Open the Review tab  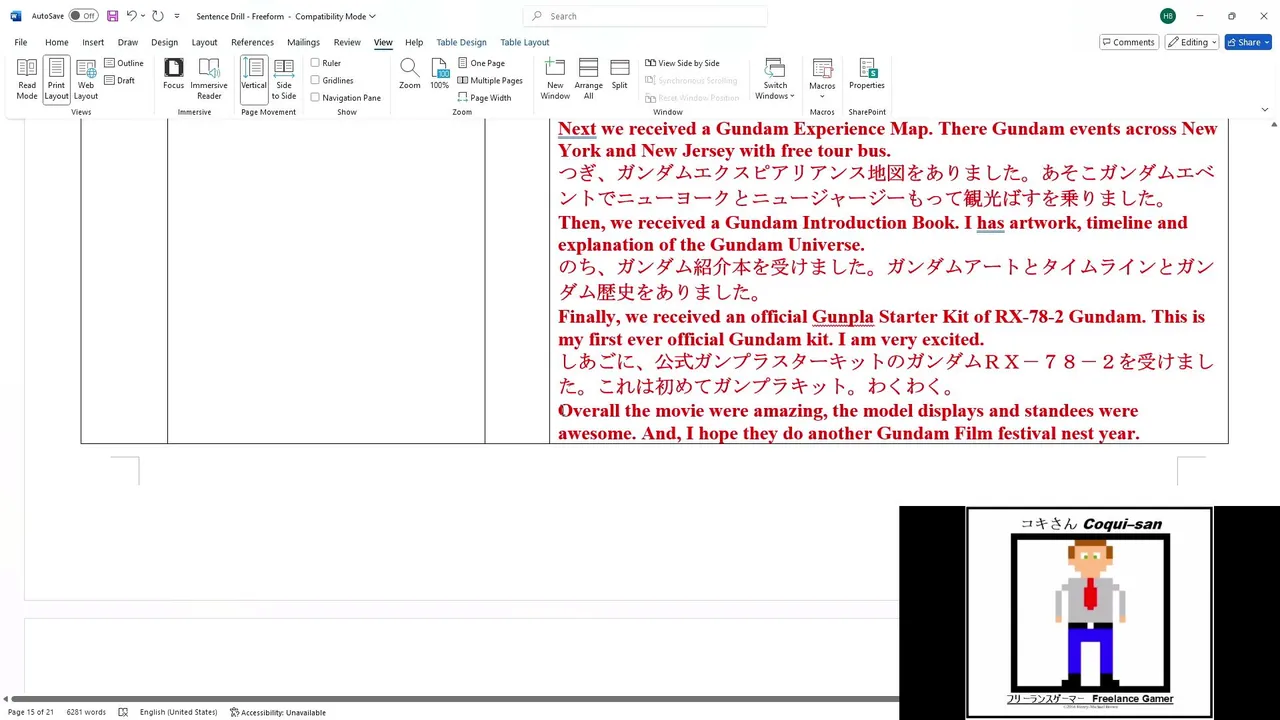tap(347, 42)
